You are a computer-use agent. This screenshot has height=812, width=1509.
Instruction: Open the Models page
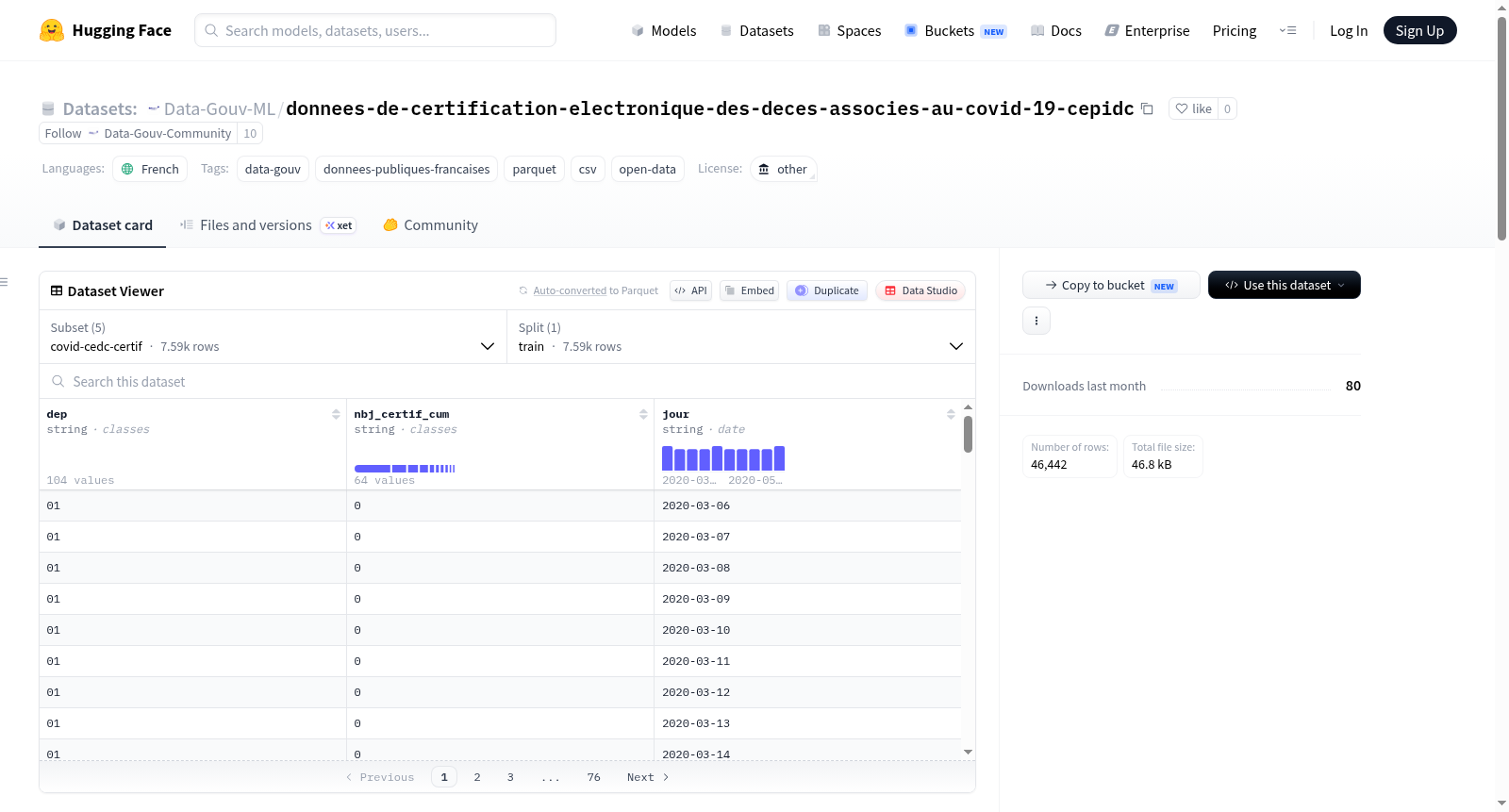tap(664, 30)
